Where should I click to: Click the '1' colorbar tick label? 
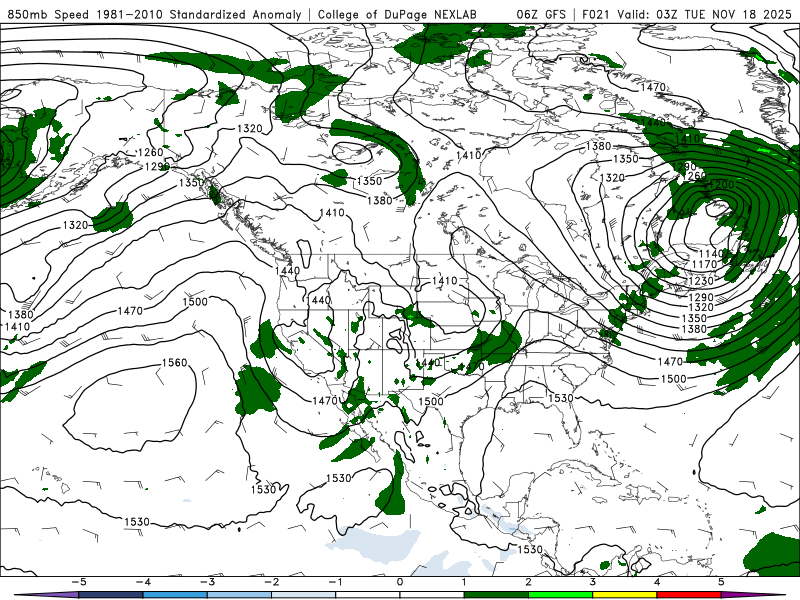click(x=464, y=582)
